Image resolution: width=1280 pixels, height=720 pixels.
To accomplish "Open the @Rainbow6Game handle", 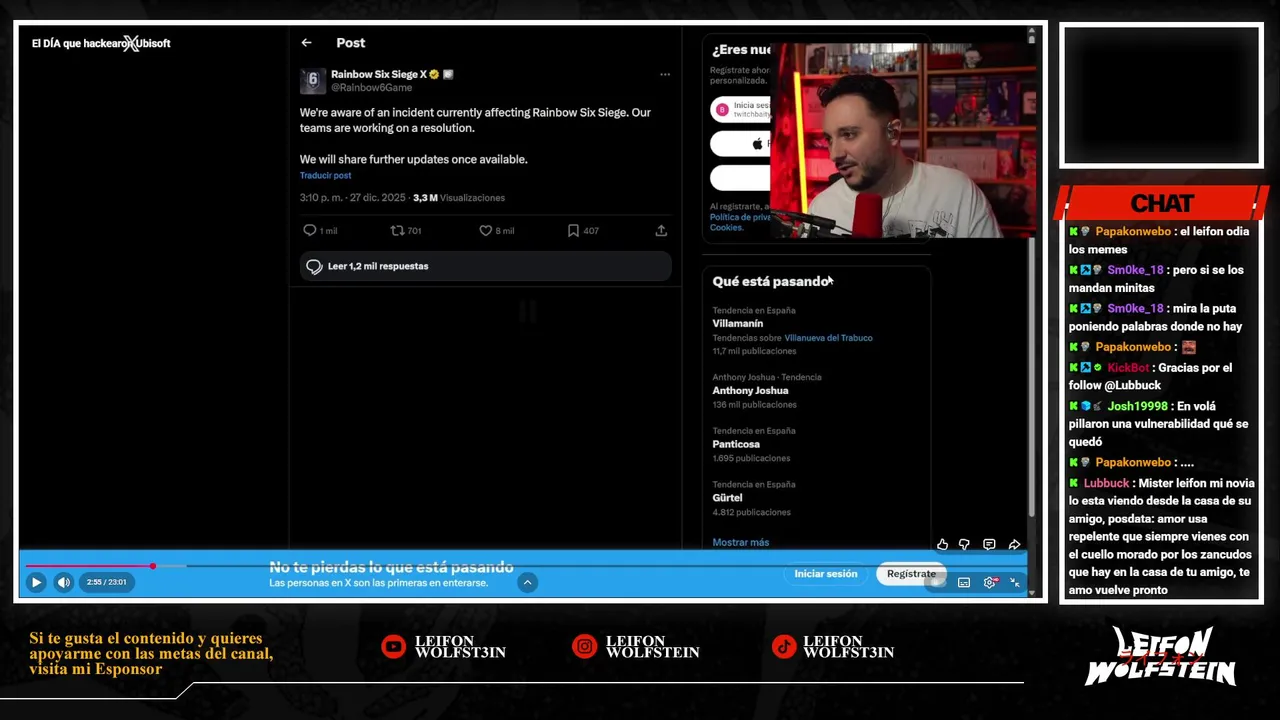I will [371, 87].
